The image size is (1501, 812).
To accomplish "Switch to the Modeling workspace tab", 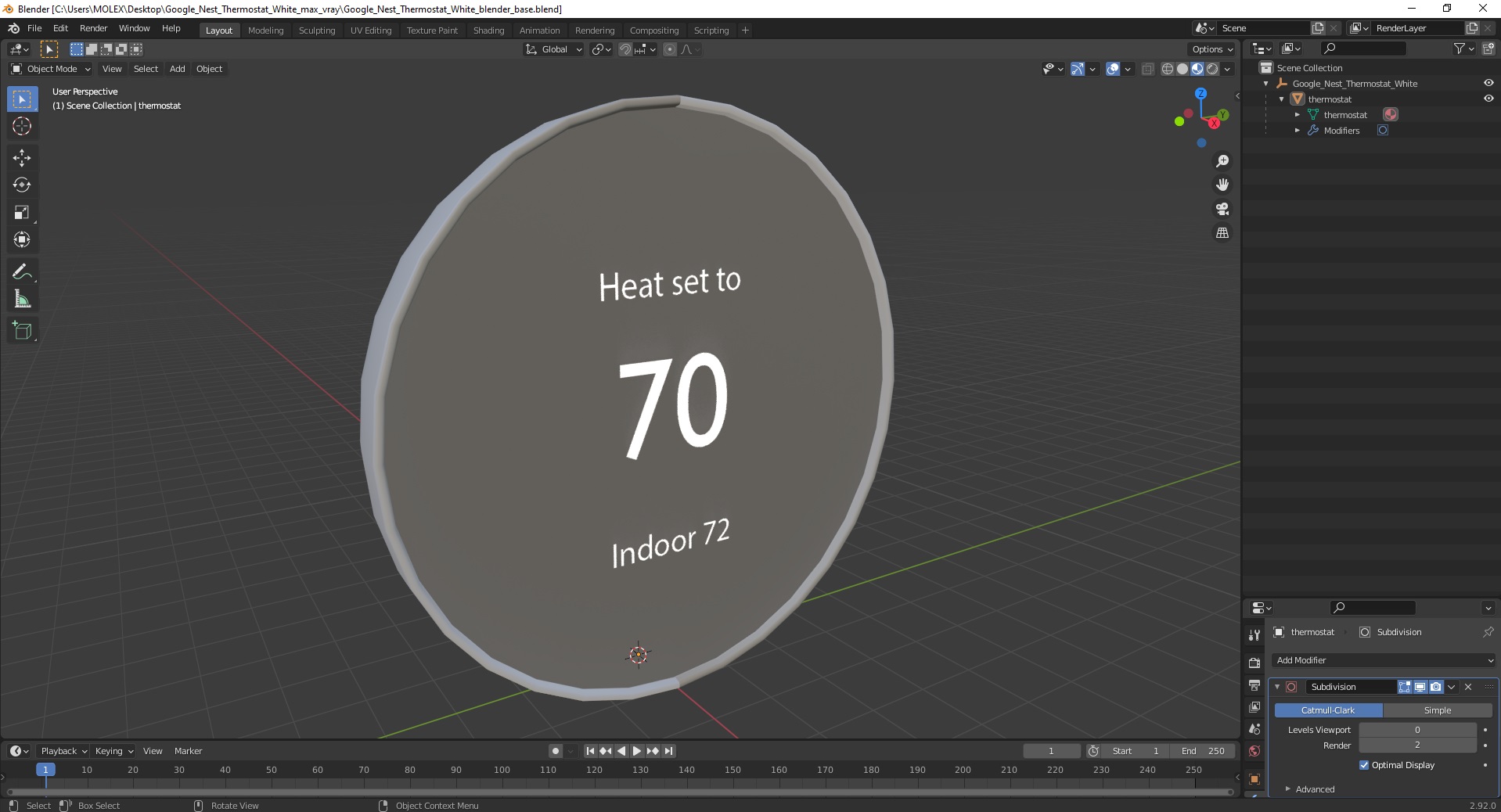I will click(265, 31).
